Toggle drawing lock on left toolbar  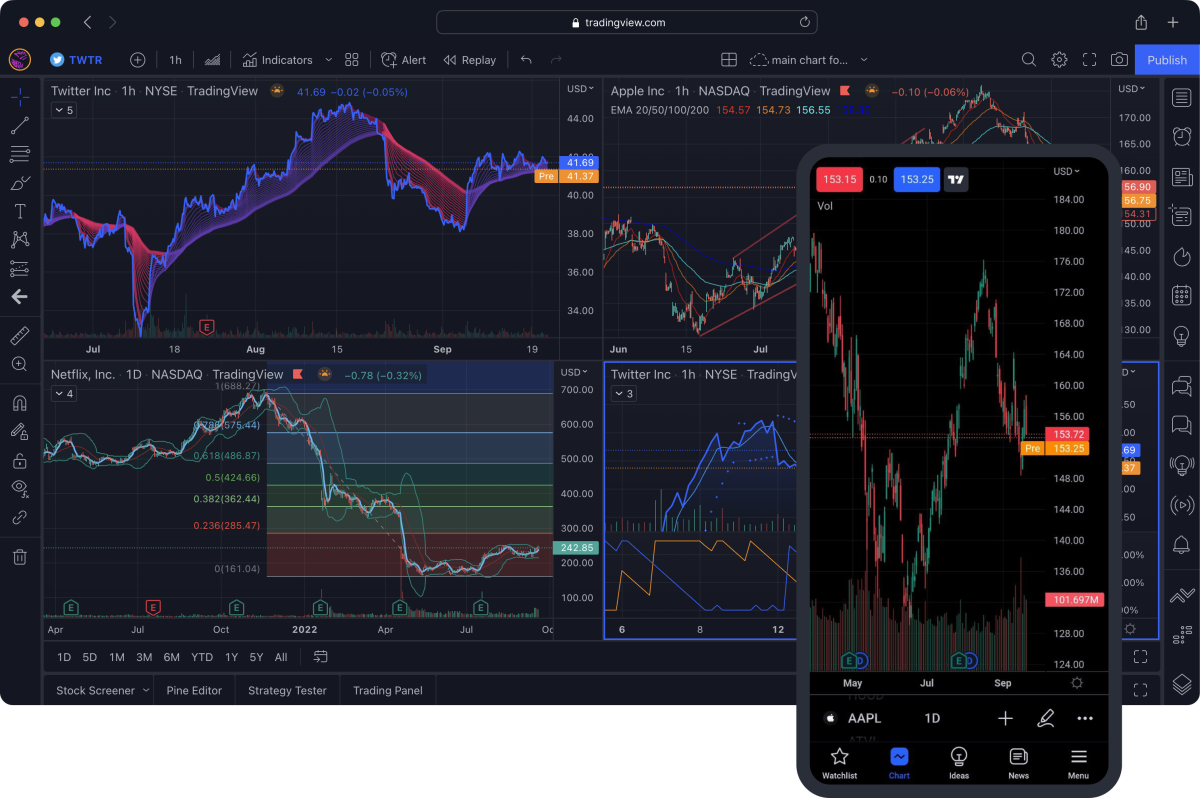point(20,459)
